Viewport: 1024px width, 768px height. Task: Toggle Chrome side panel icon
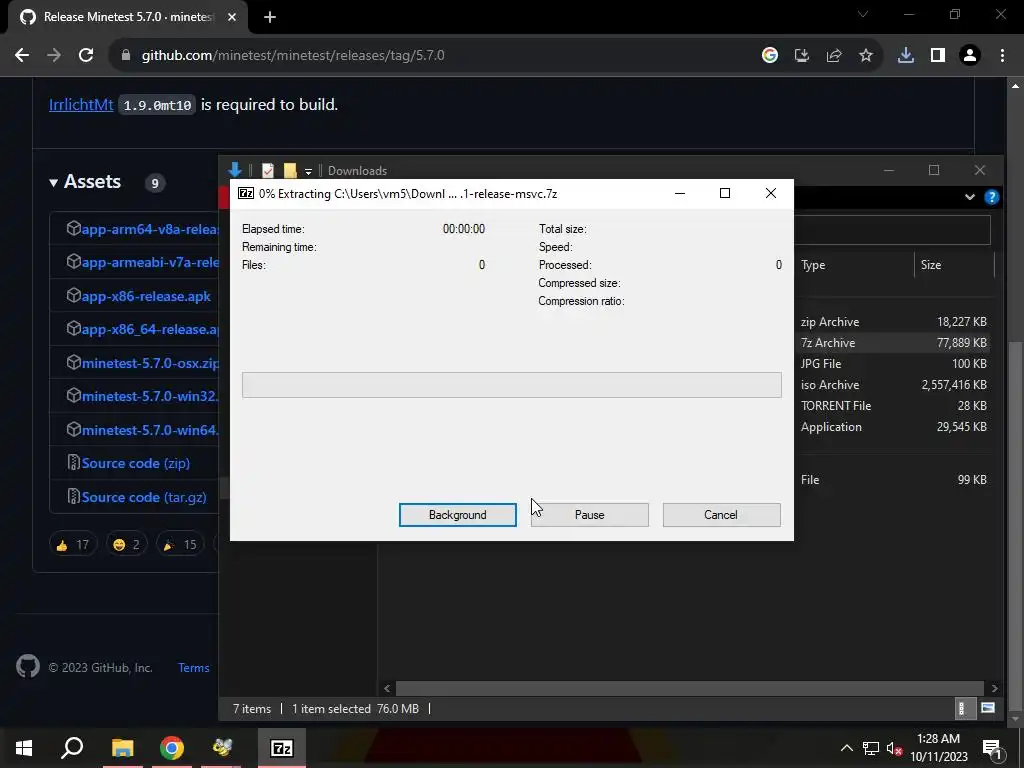tap(937, 56)
